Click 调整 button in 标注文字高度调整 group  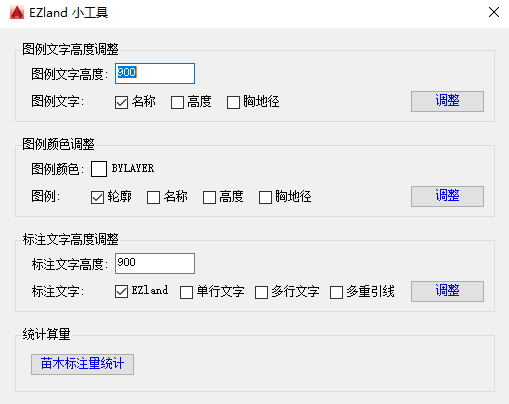click(447, 291)
